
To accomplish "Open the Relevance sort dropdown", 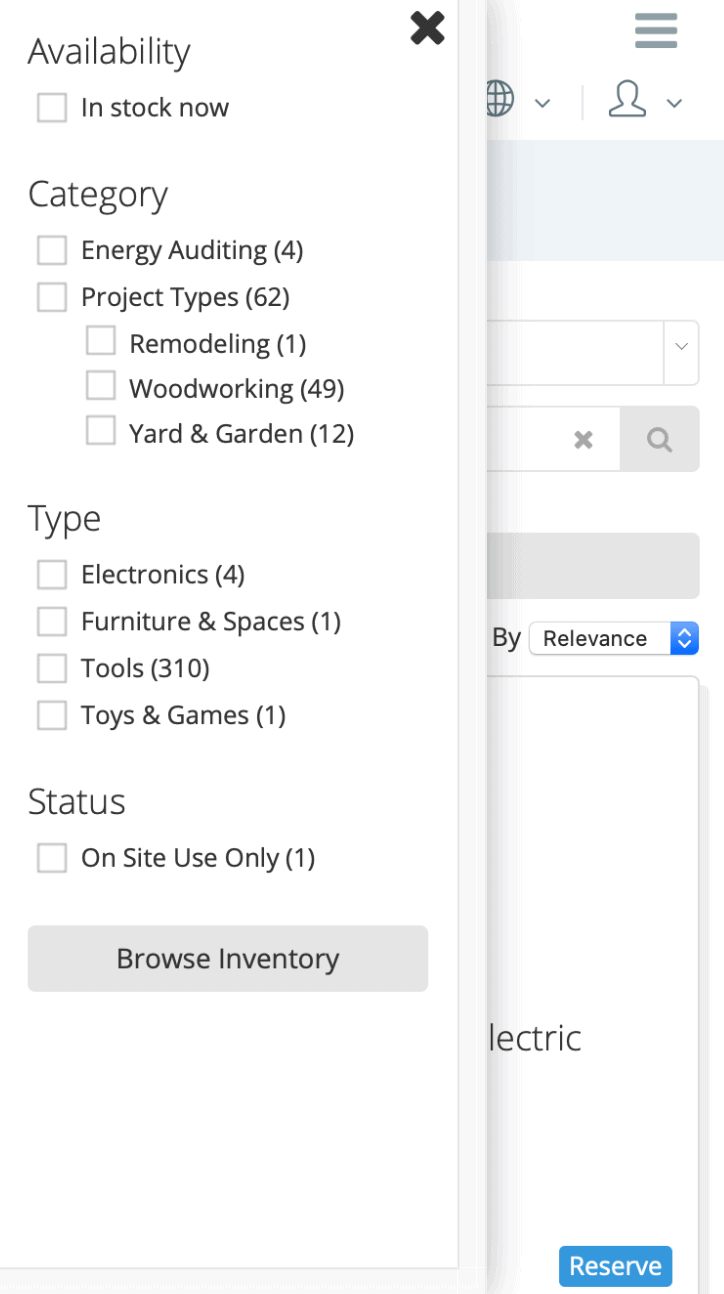I will click(614, 638).
